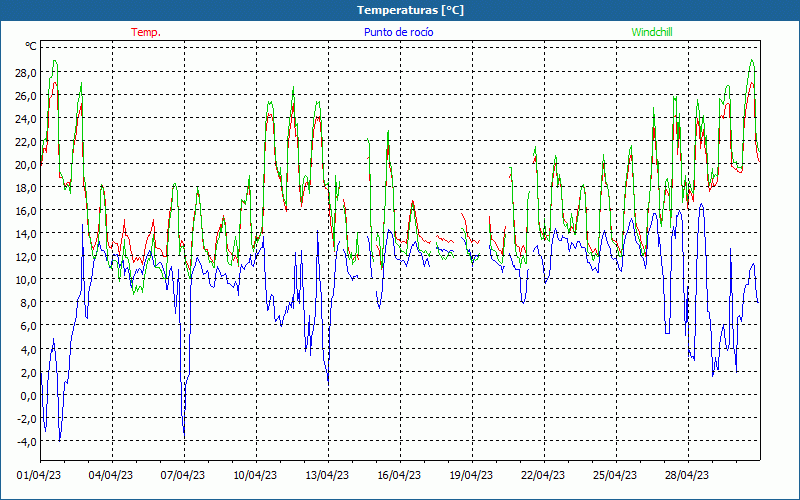Click the 2,0 y-axis value
This screenshot has width=800, height=500.
click(x=28, y=373)
